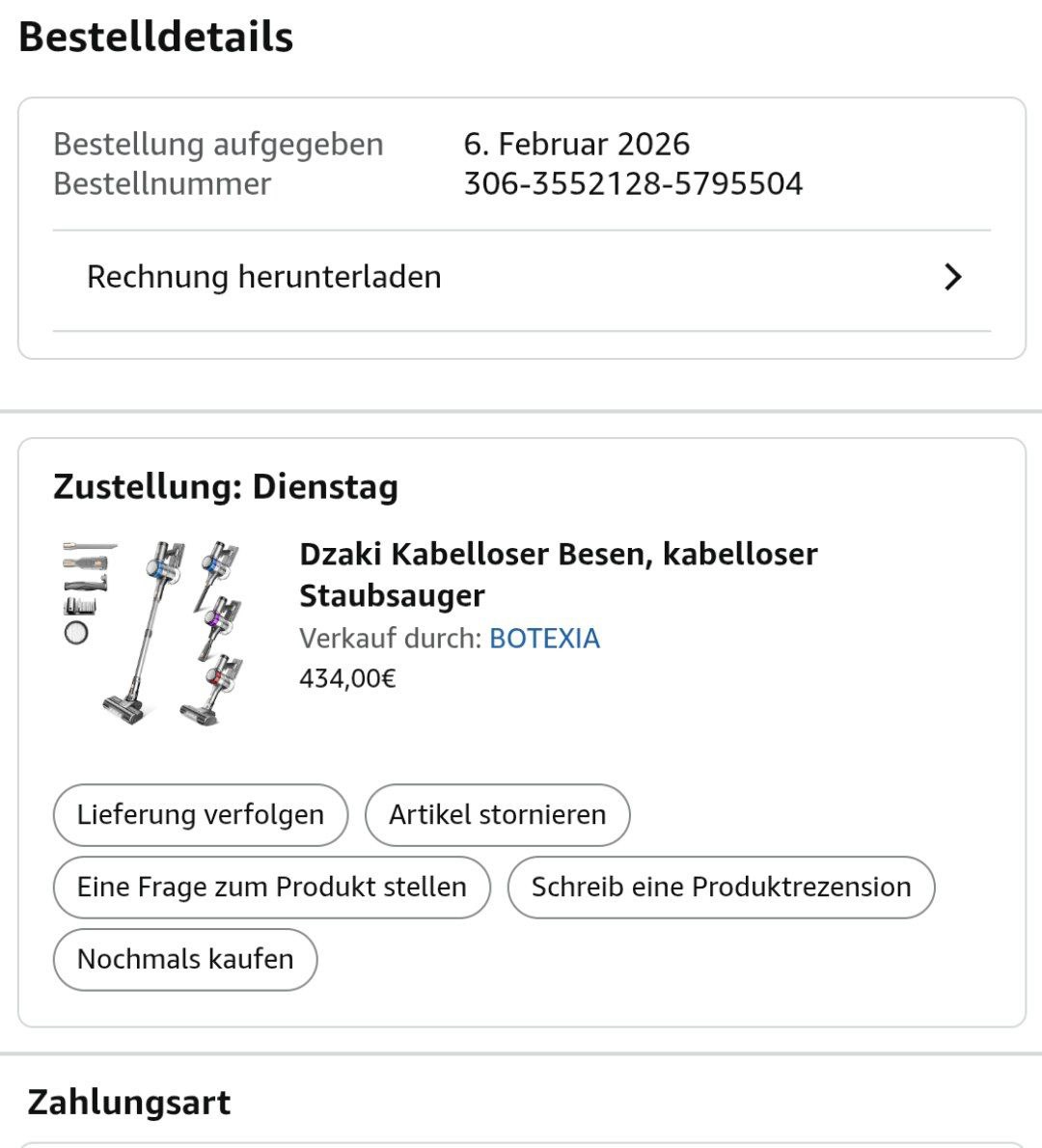Click the chevron arrow beside Rechnung herunterladen
The image size is (1042, 1148).
[953, 277]
